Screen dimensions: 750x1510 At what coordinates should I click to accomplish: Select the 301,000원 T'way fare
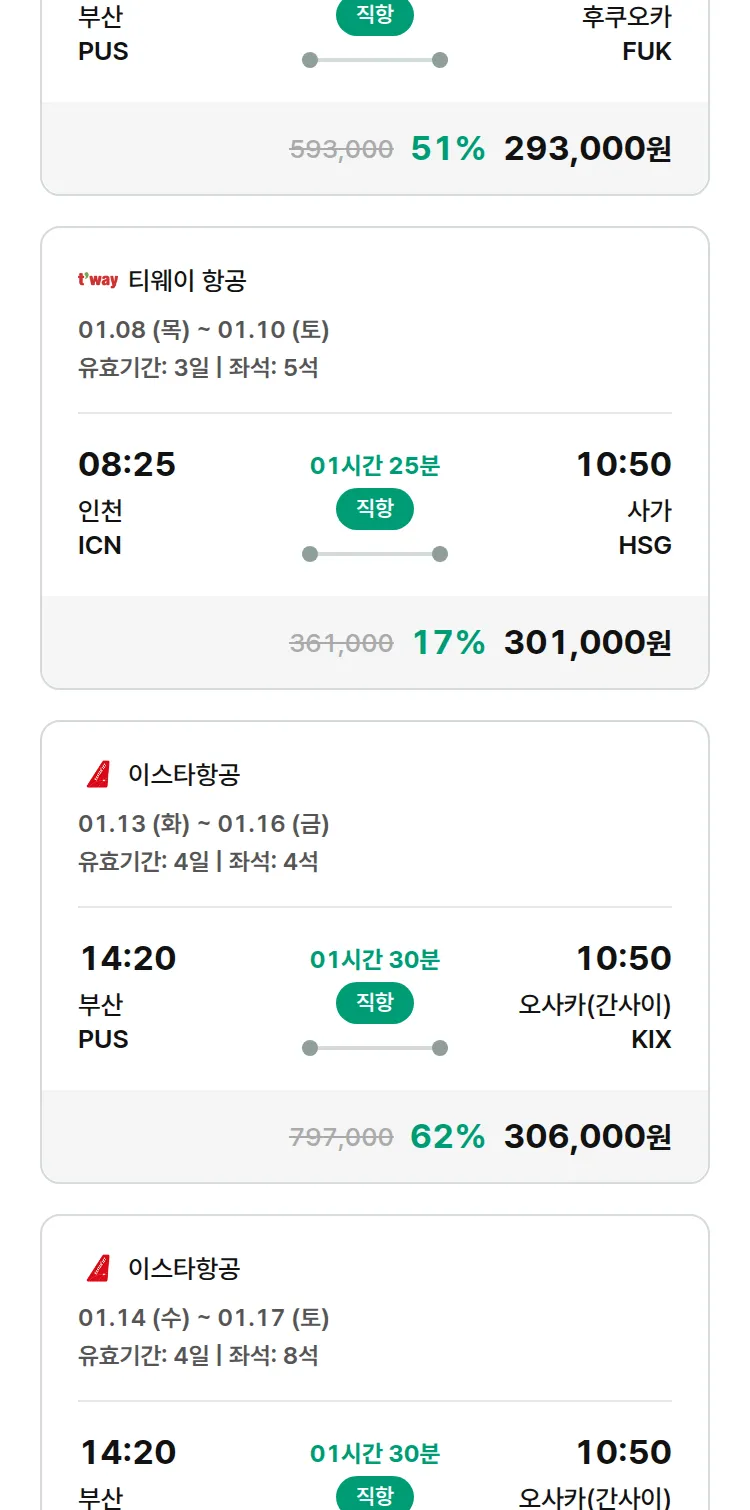(x=587, y=642)
